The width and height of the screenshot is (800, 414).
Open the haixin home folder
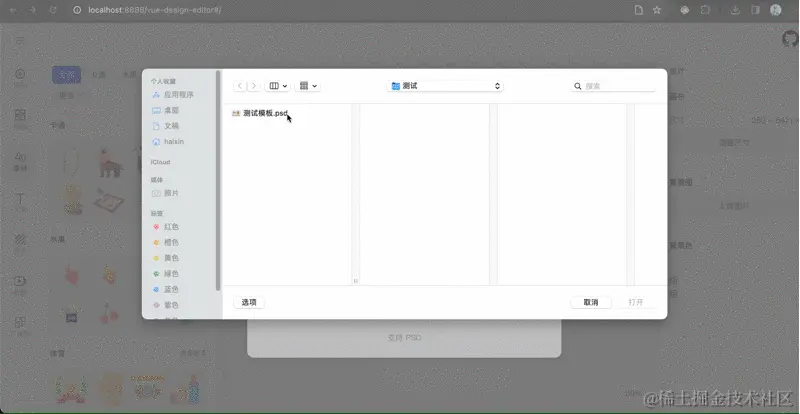(168, 141)
